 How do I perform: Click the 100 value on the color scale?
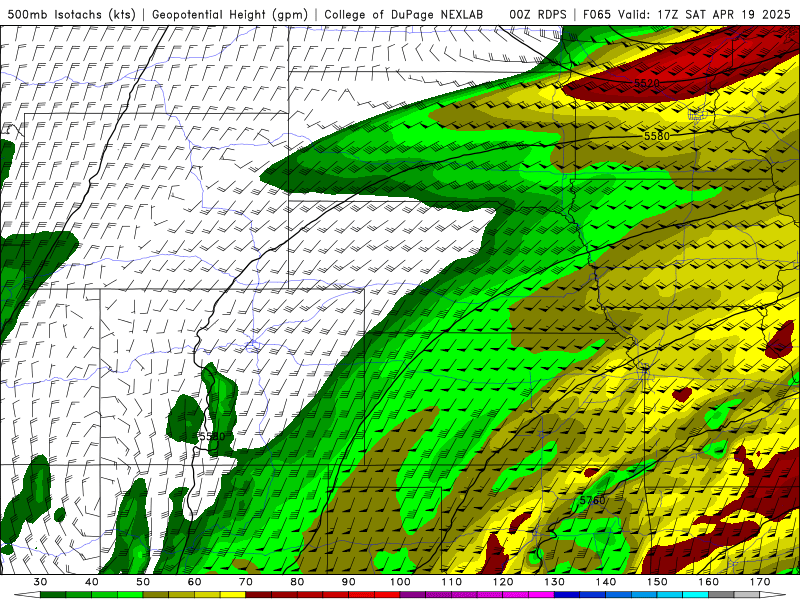tap(400, 582)
